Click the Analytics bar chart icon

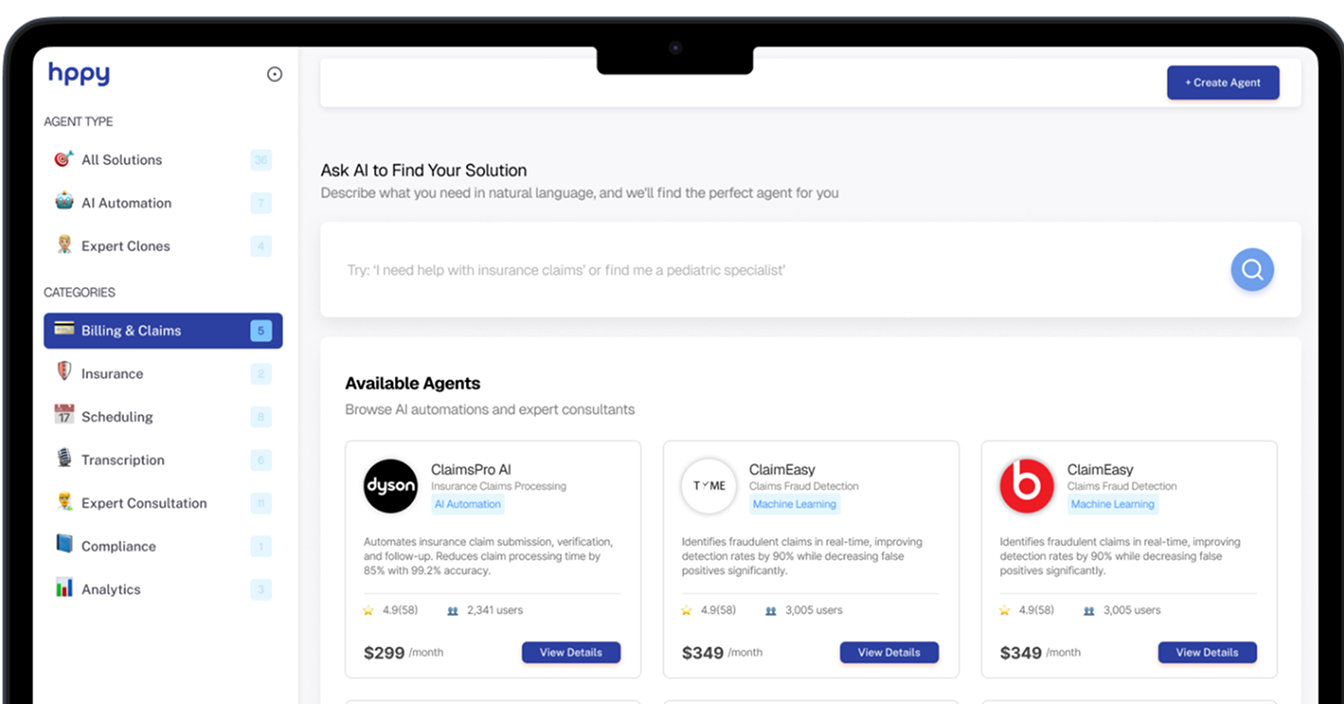64,588
